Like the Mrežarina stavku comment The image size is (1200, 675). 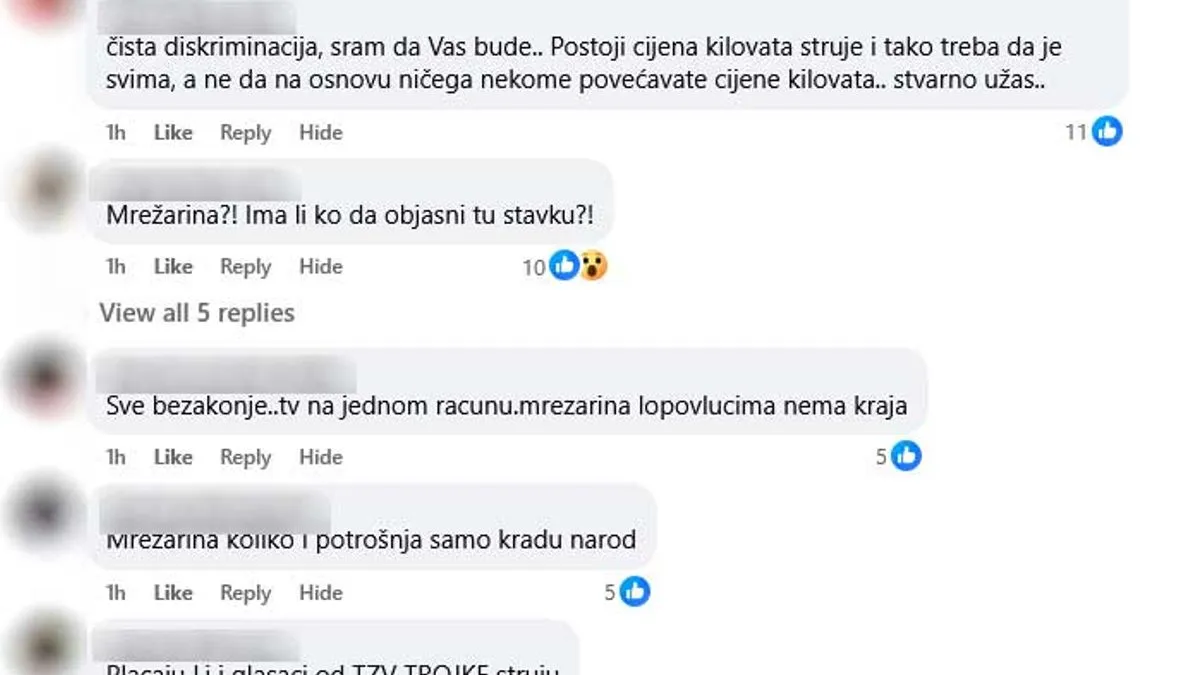(172, 266)
